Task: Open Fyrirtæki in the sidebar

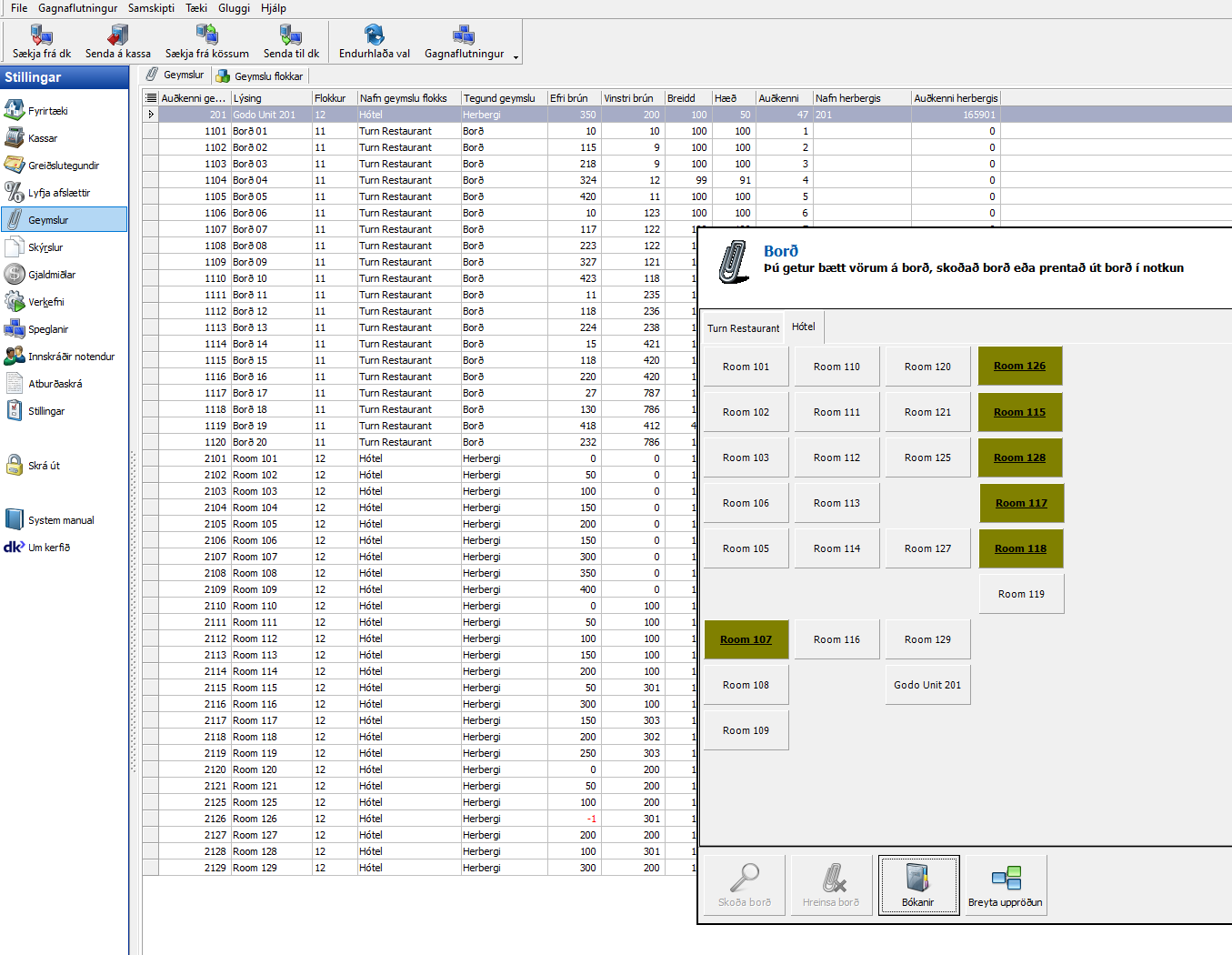Action: (47, 111)
